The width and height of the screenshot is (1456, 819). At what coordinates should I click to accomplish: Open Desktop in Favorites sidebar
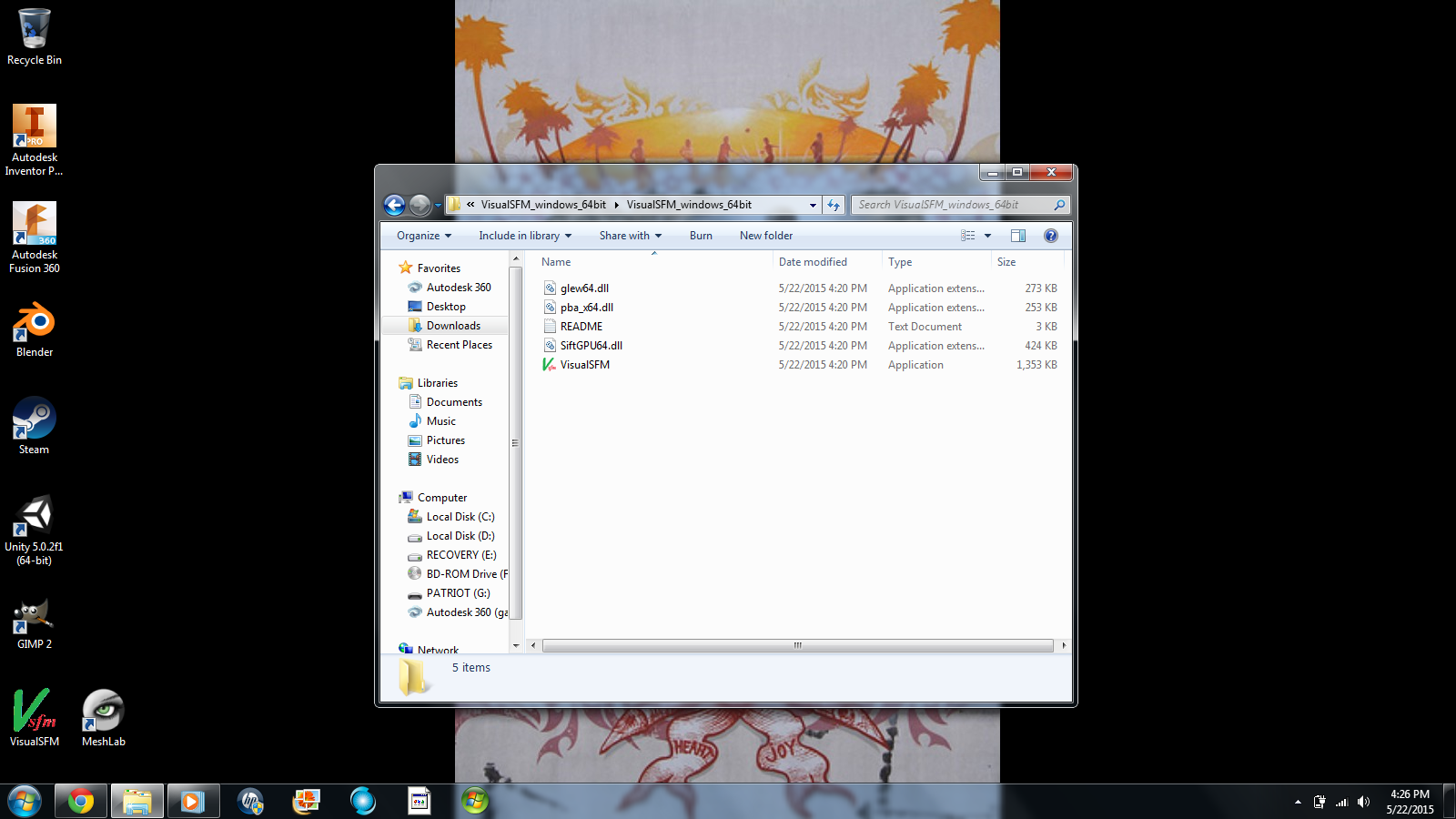click(x=446, y=307)
